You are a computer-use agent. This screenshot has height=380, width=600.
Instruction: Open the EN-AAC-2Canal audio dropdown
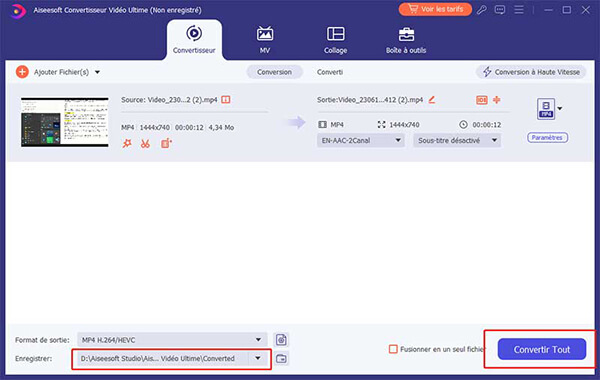click(x=360, y=140)
